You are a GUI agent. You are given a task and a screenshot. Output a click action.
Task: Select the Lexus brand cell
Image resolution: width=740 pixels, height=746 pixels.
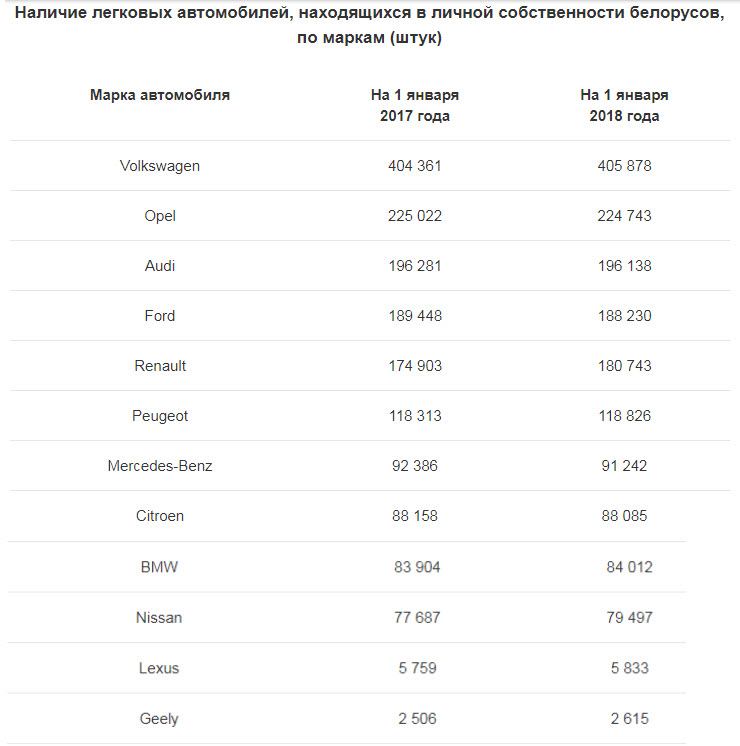pyautogui.click(x=159, y=668)
